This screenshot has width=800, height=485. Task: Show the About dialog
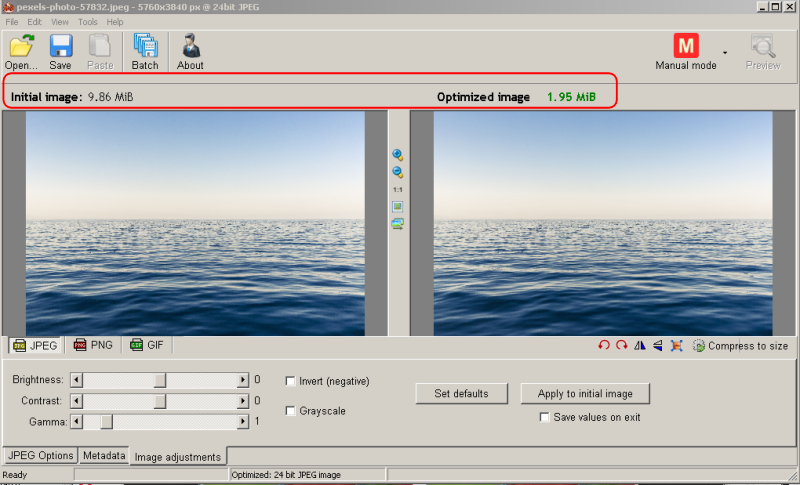(190, 52)
